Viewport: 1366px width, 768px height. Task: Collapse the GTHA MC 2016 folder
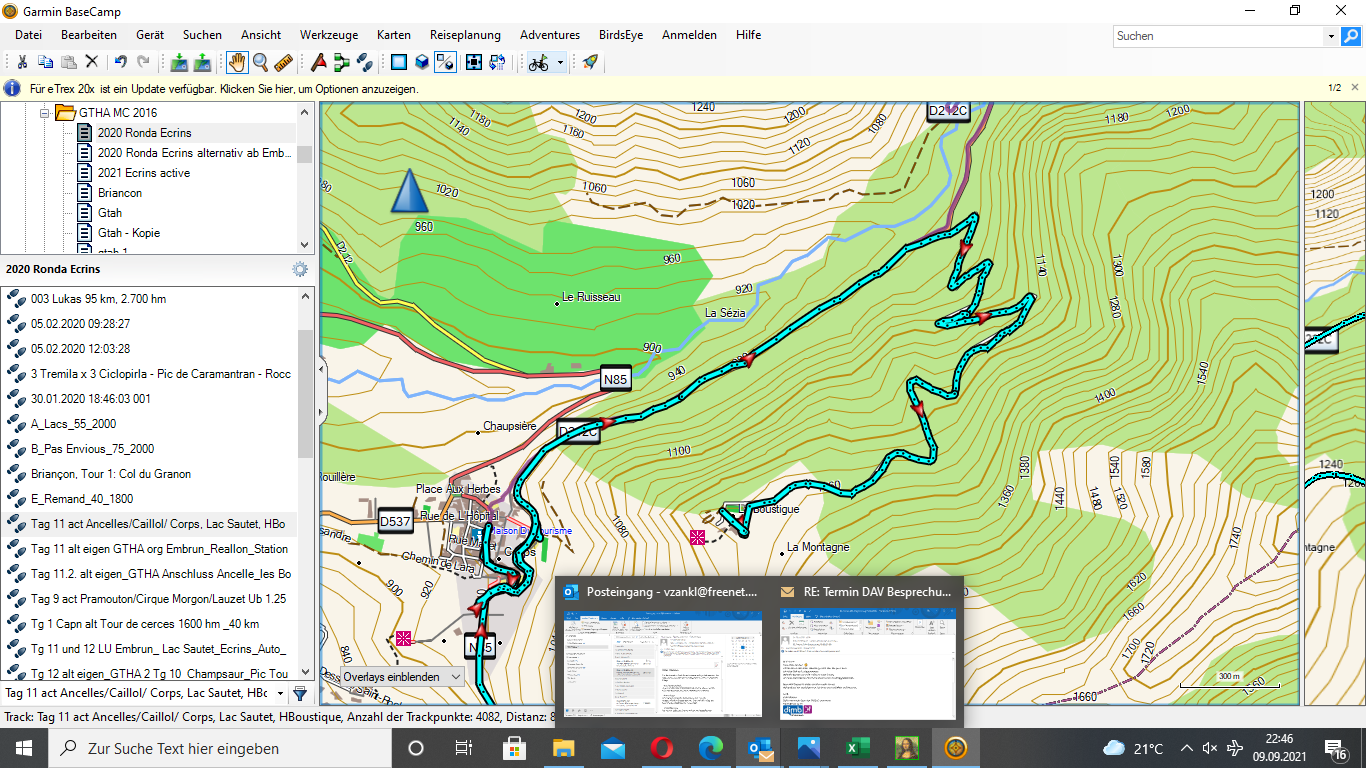coord(45,113)
